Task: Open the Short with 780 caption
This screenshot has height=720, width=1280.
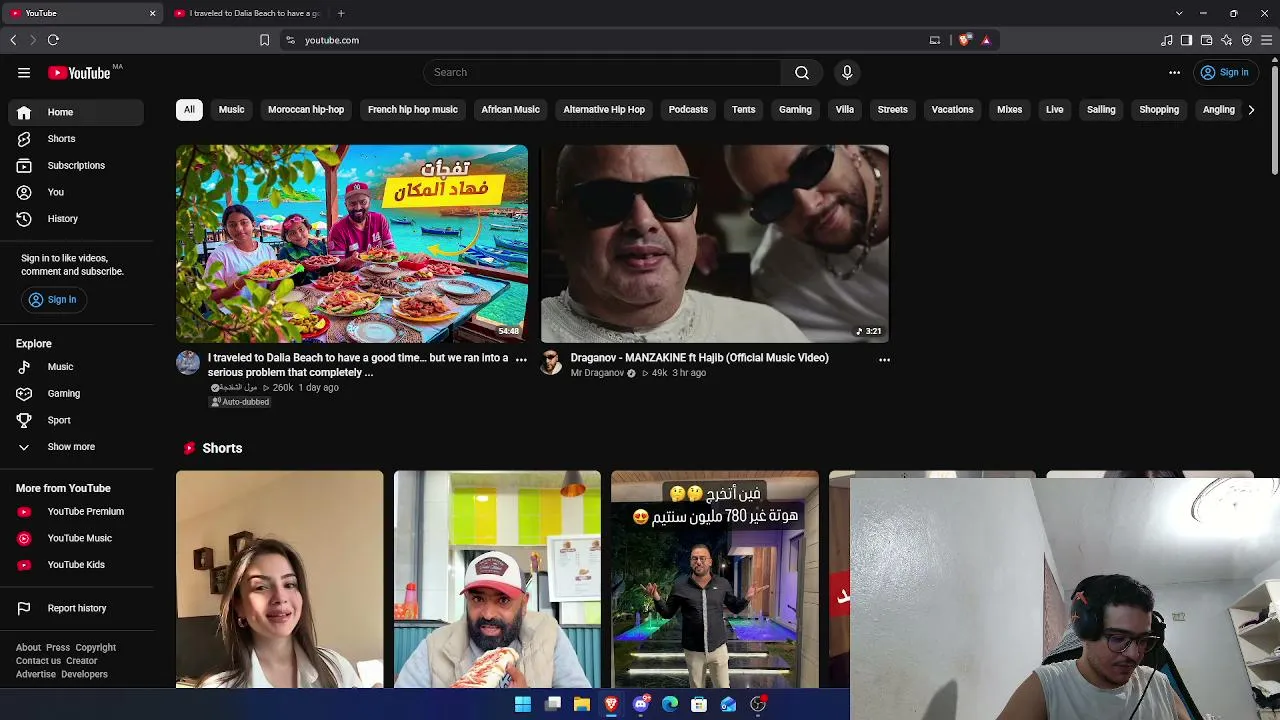Action: 715,580
